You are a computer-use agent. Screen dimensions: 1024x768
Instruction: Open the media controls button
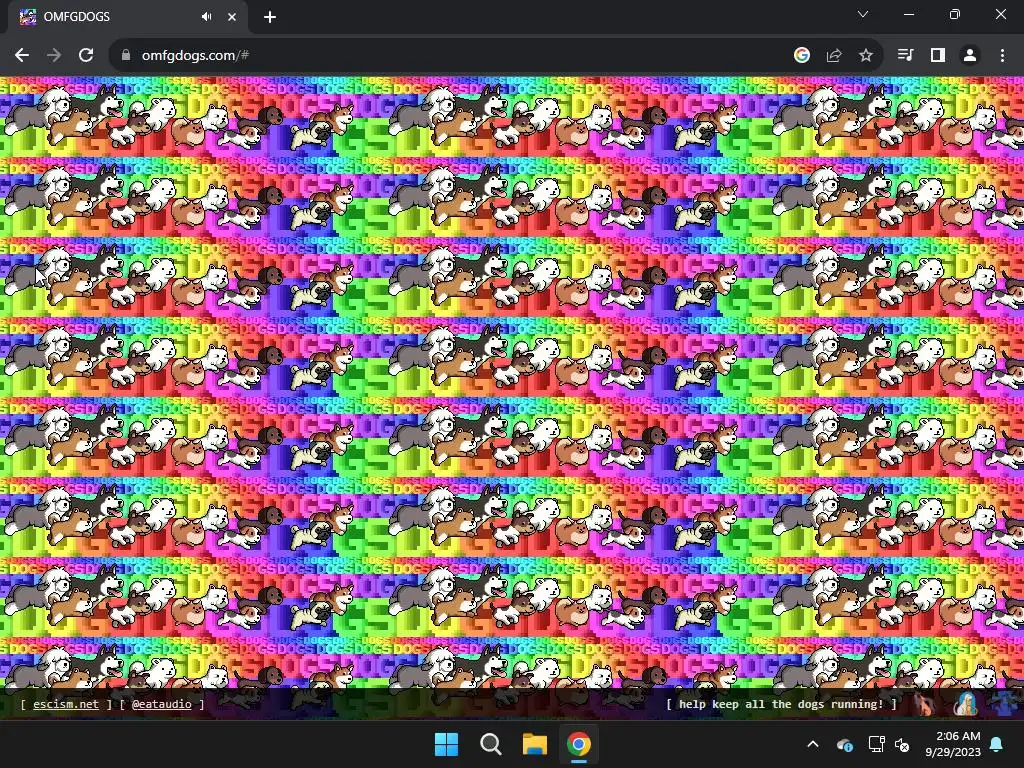905,56
